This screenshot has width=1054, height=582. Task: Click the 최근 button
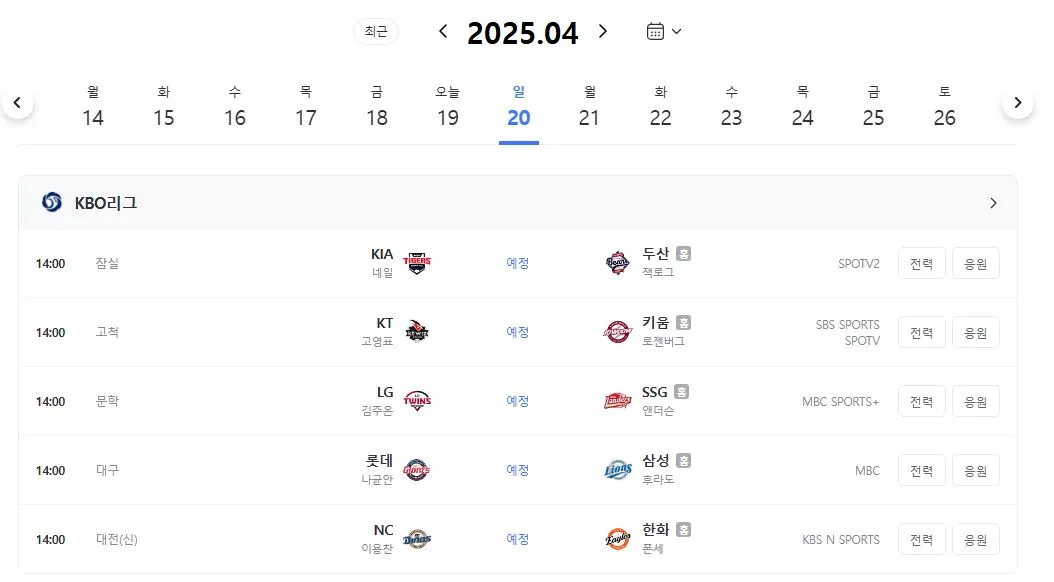(376, 32)
